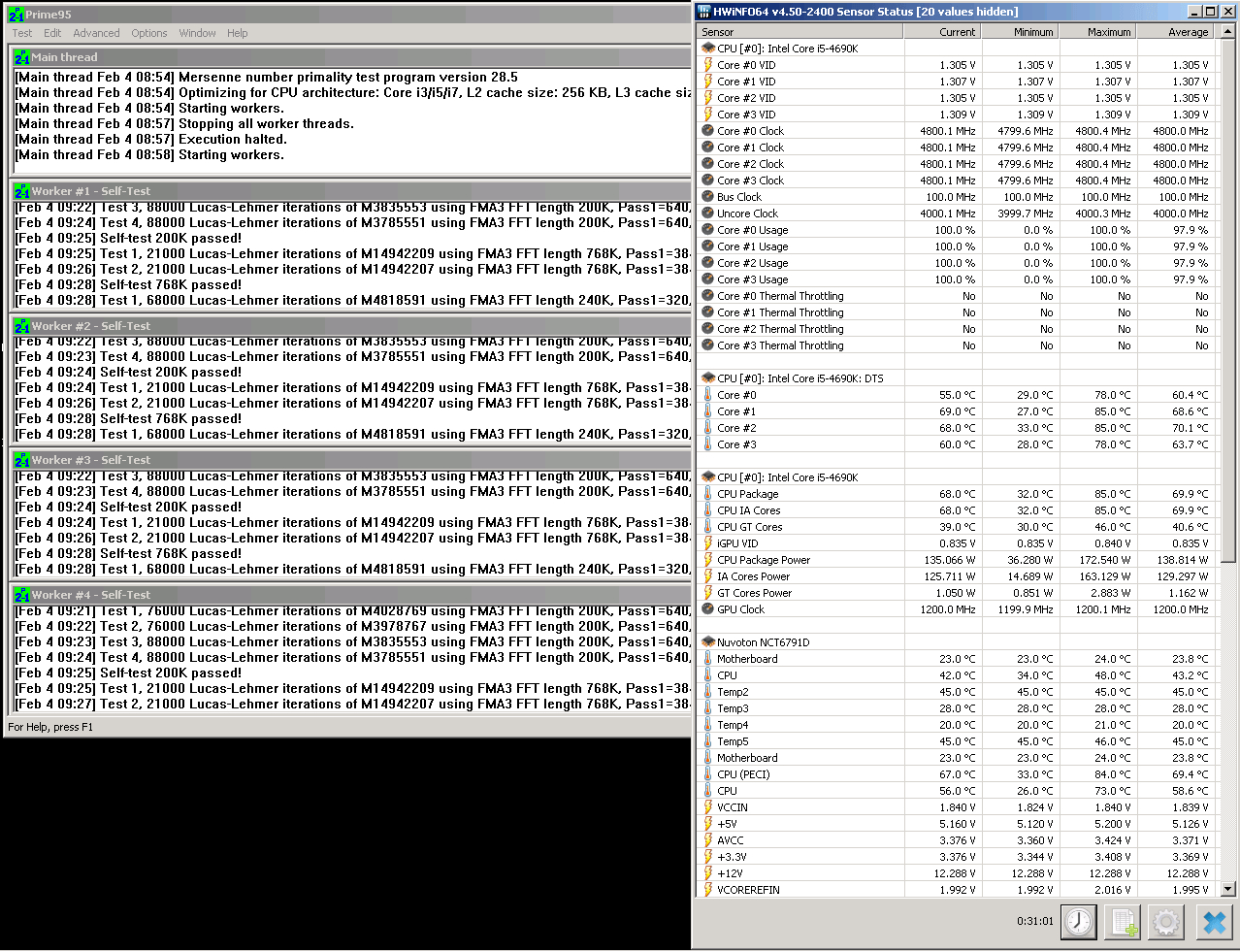Click the 'For Help, press F1' status bar
Image resolution: width=1240 pixels, height=952 pixels.
pos(50,727)
